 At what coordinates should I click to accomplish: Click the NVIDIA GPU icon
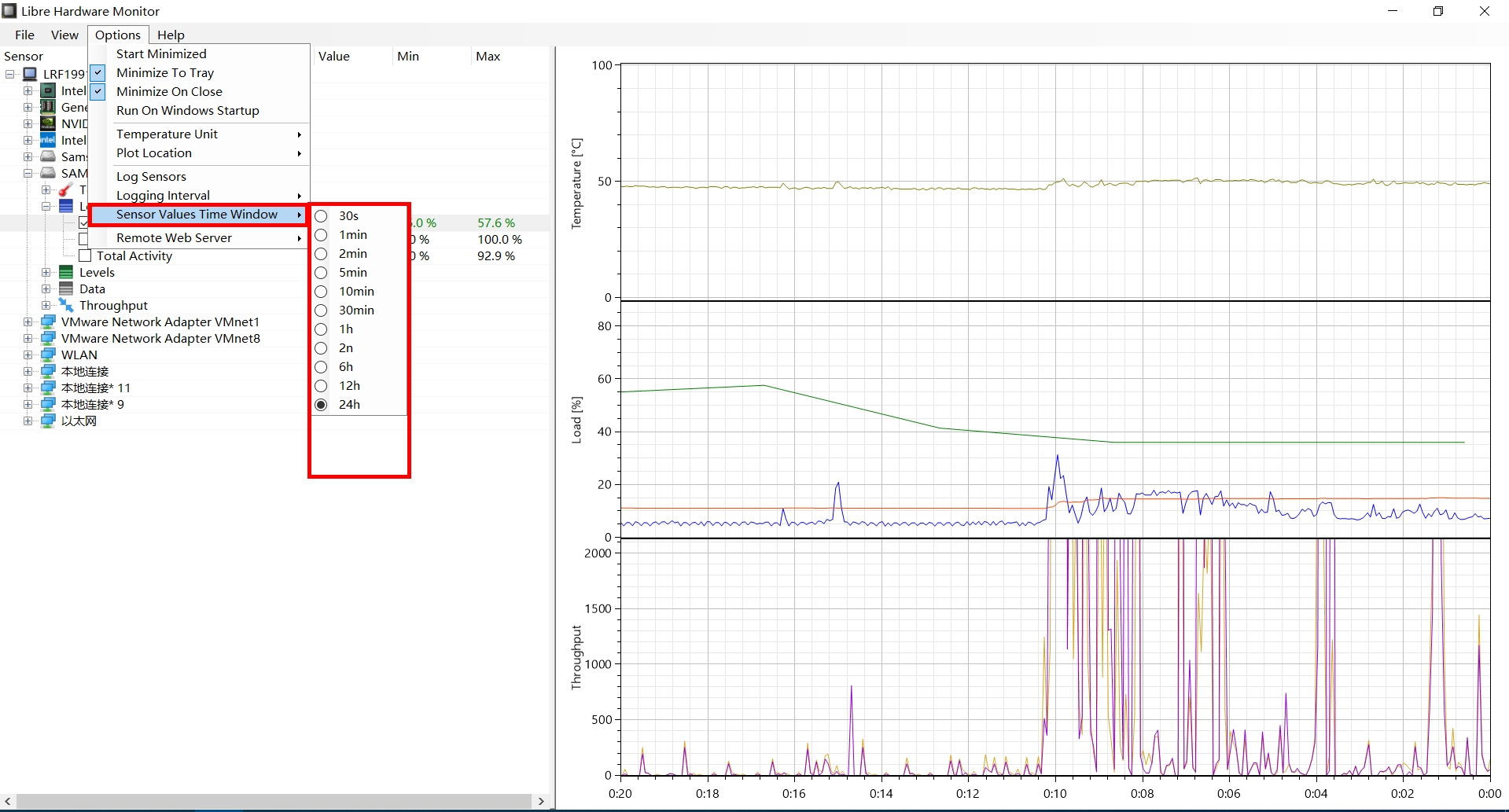[x=48, y=123]
